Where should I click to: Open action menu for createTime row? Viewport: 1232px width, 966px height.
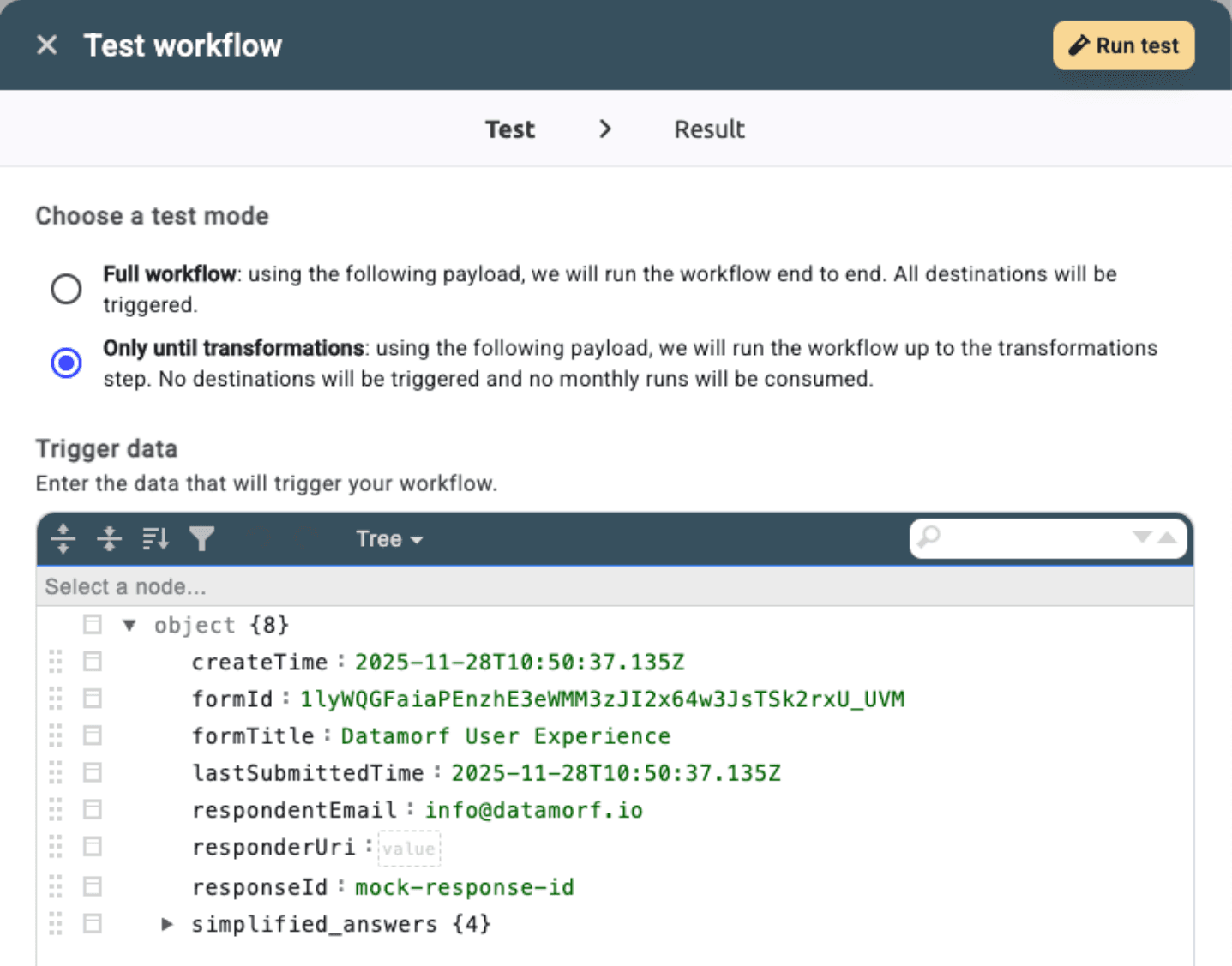(92, 662)
